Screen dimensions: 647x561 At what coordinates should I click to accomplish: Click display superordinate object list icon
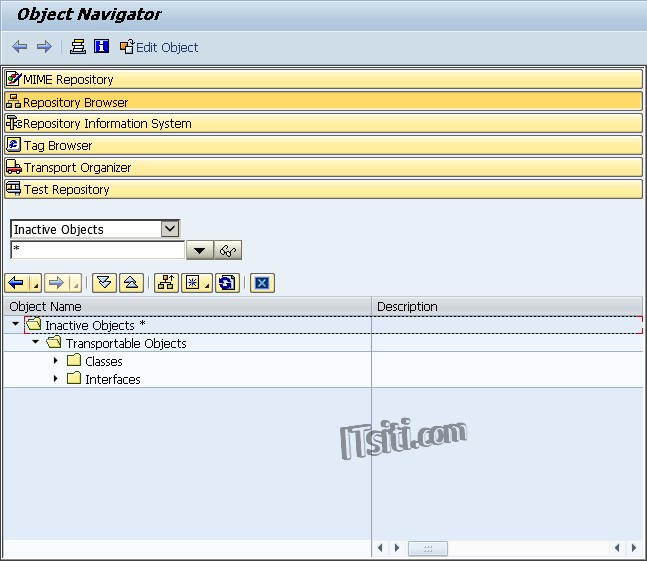166,283
